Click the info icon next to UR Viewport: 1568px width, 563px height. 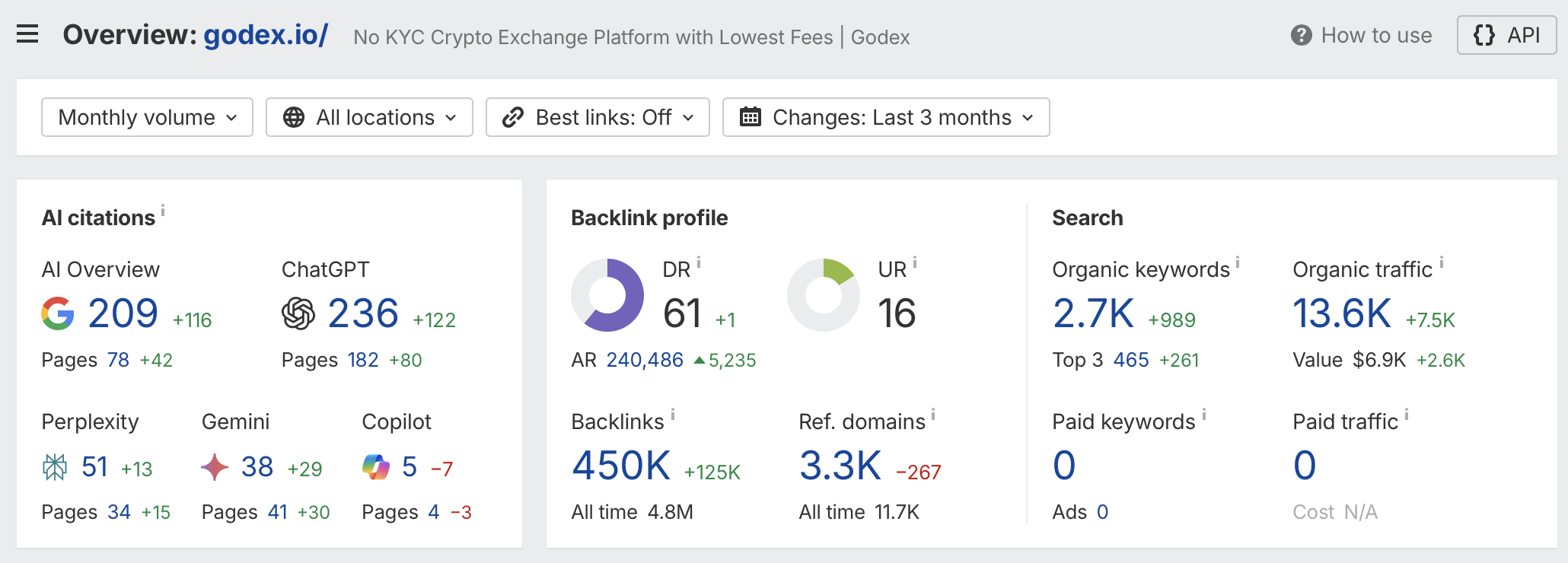915,262
